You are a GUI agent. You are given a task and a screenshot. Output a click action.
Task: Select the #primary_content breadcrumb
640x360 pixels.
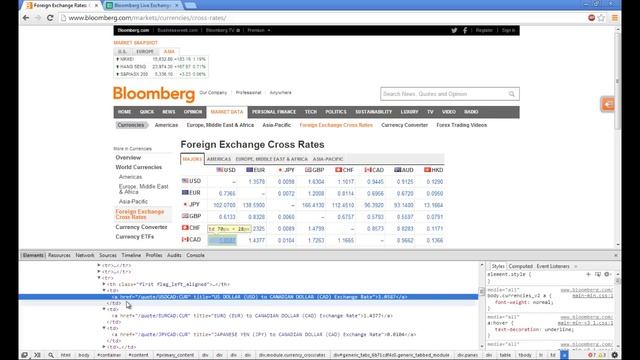point(175,355)
